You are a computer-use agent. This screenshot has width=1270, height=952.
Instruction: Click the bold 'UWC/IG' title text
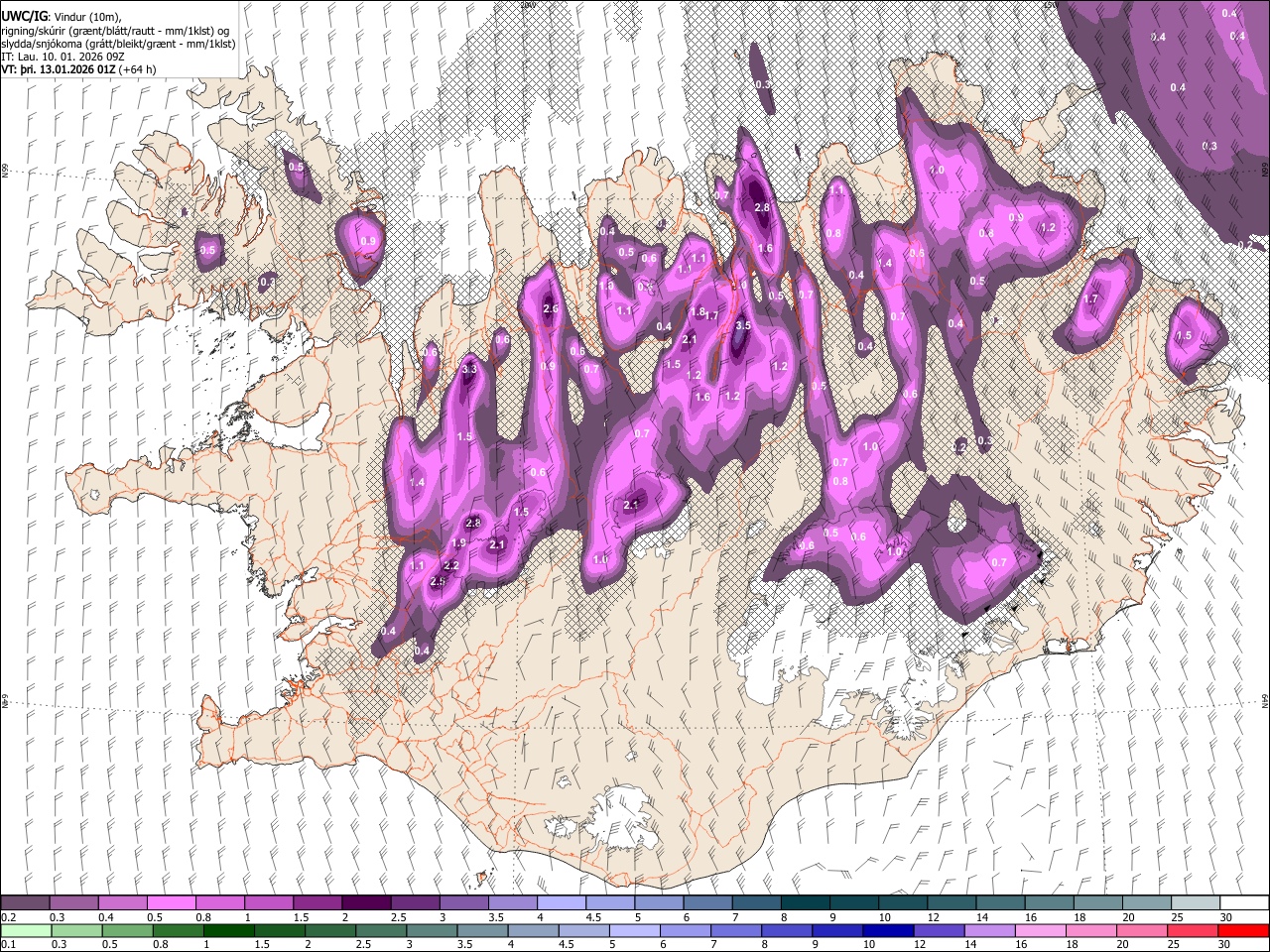tap(25, 15)
